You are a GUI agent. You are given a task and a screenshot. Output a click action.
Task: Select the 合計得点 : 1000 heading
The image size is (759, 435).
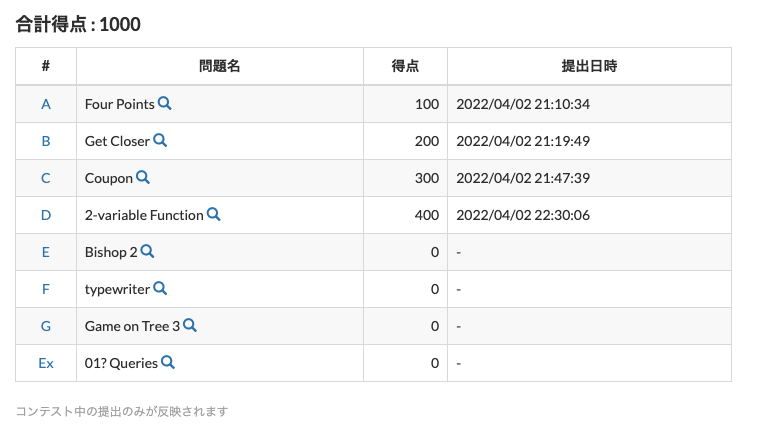click(x=78, y=24)
